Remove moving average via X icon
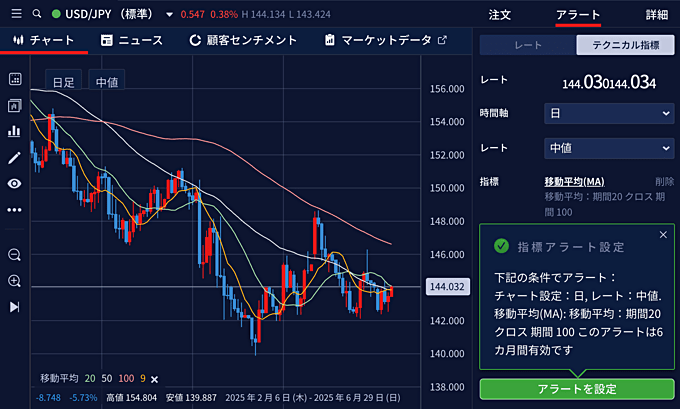 pyautogui.click(x=154, y=380)
